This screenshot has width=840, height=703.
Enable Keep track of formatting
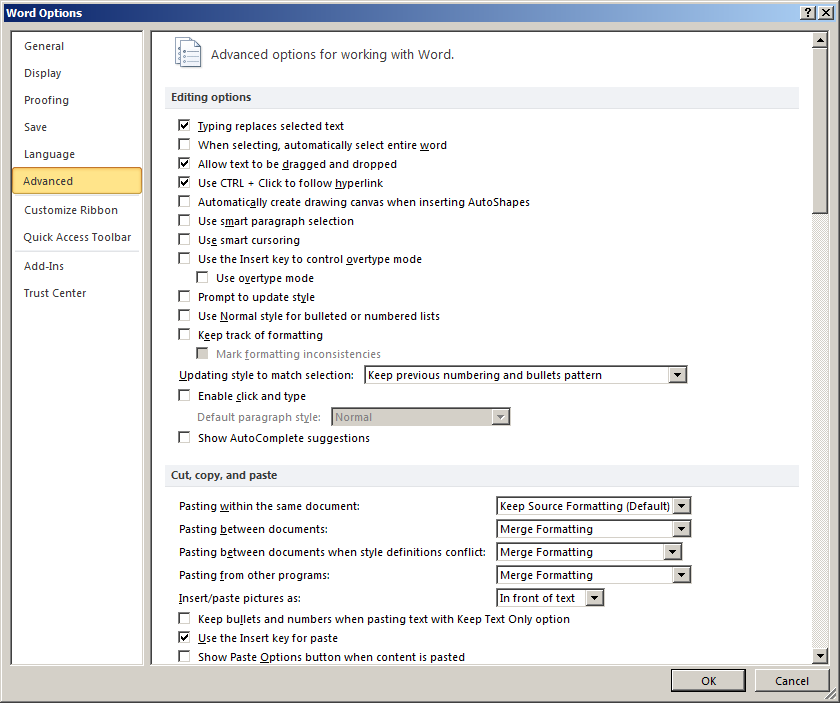pyautogui.click(x=184, y=335)
